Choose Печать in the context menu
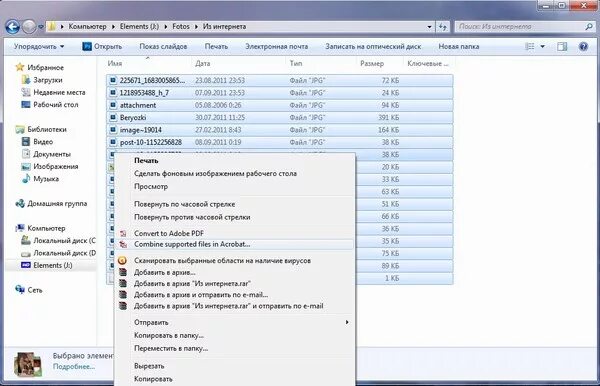This screenshot has width=600, height=386. [235, 161]
